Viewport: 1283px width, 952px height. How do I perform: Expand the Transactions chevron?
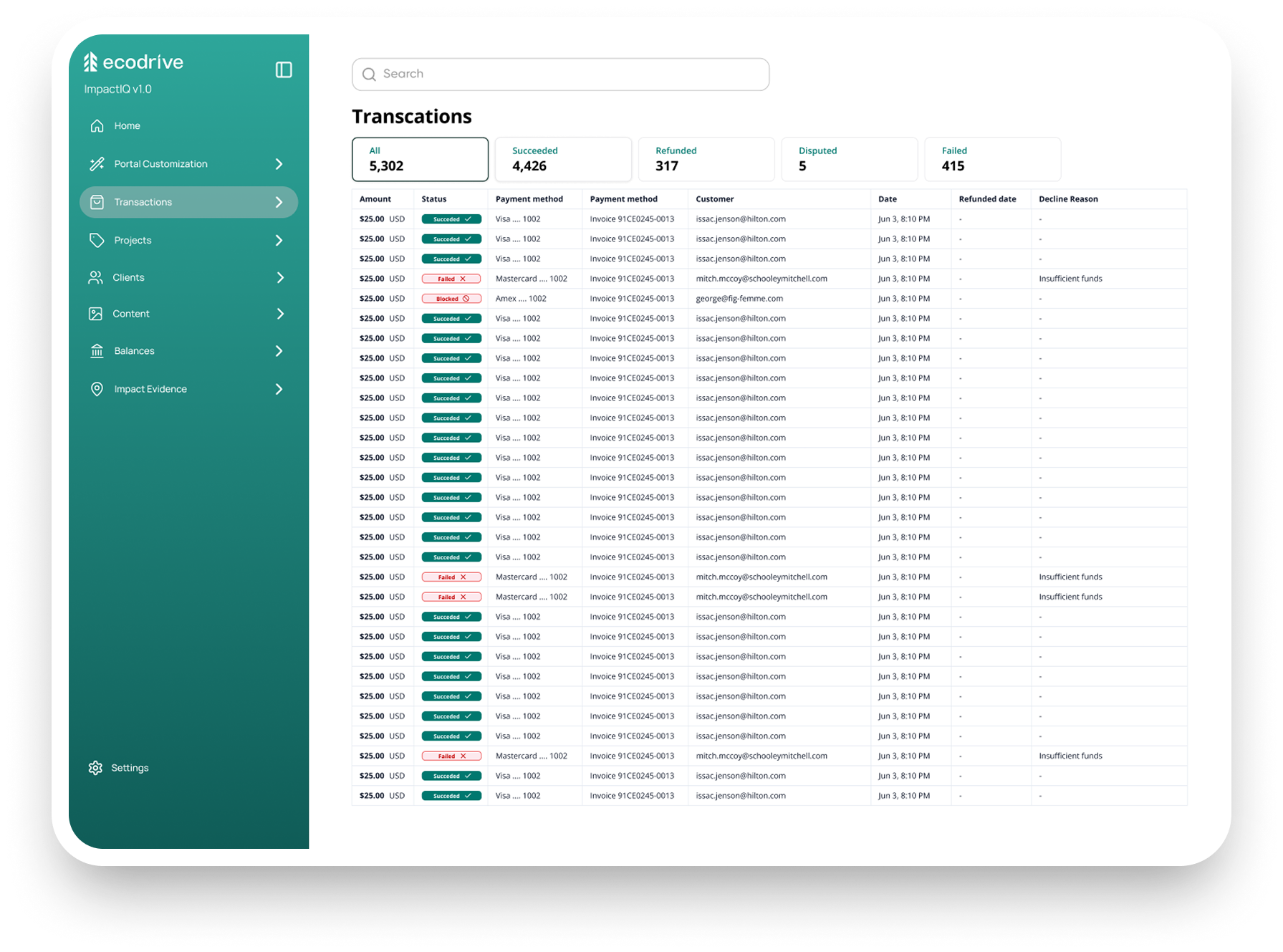279,202
